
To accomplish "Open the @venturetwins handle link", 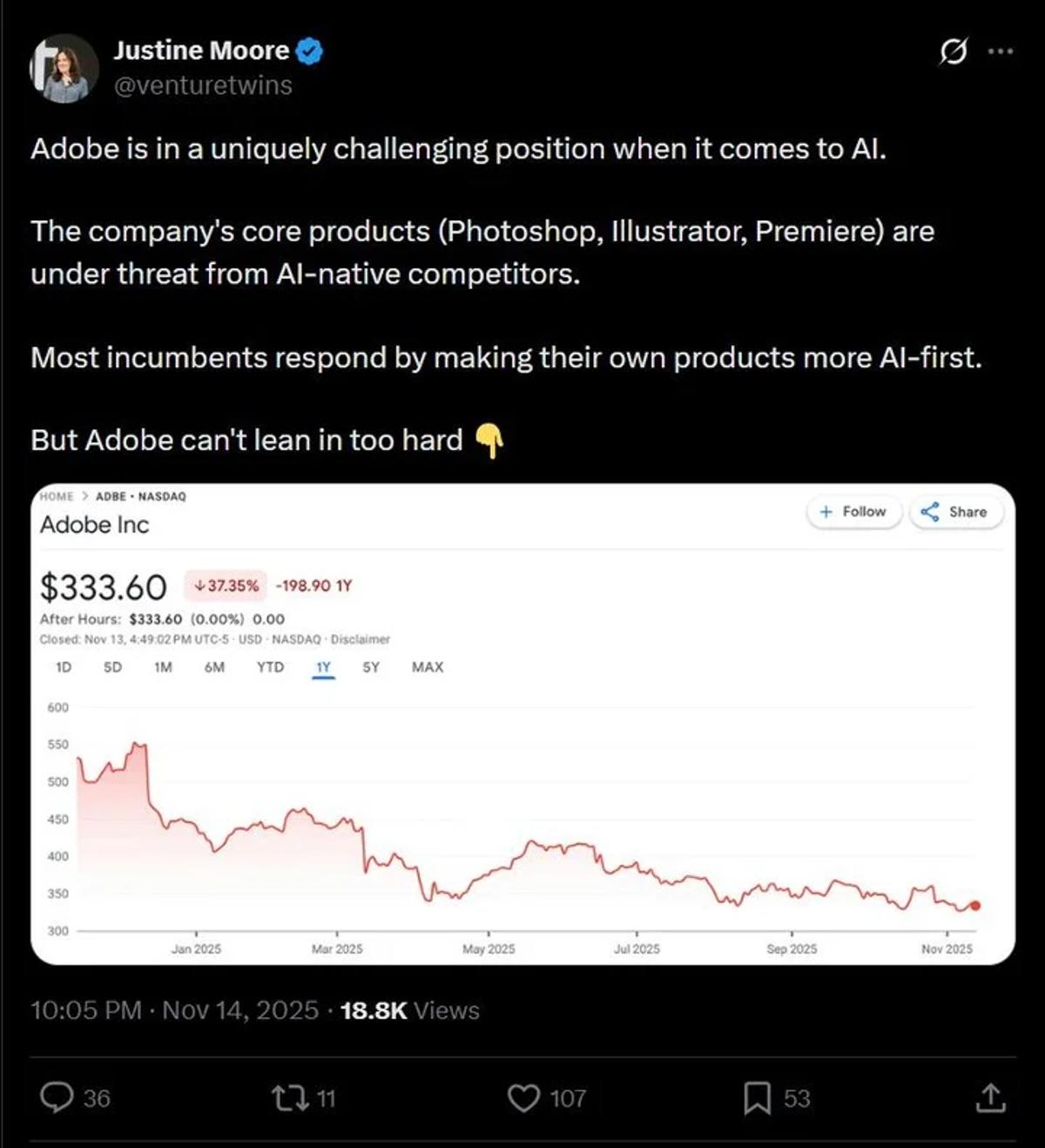I will tap(203, 85).
